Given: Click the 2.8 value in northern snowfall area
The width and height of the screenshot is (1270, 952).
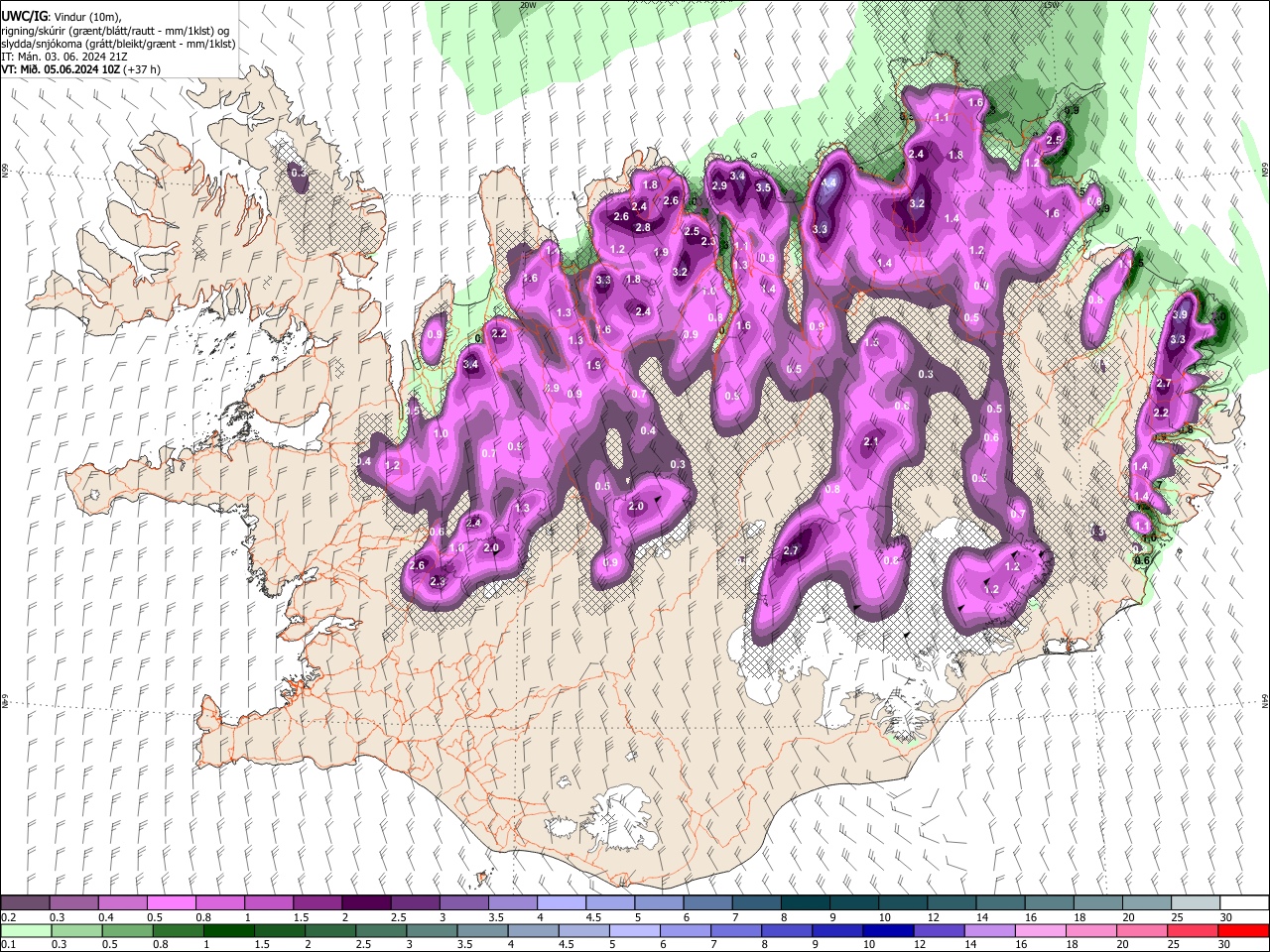Looking at the screenshot, I should pos(643,228).
